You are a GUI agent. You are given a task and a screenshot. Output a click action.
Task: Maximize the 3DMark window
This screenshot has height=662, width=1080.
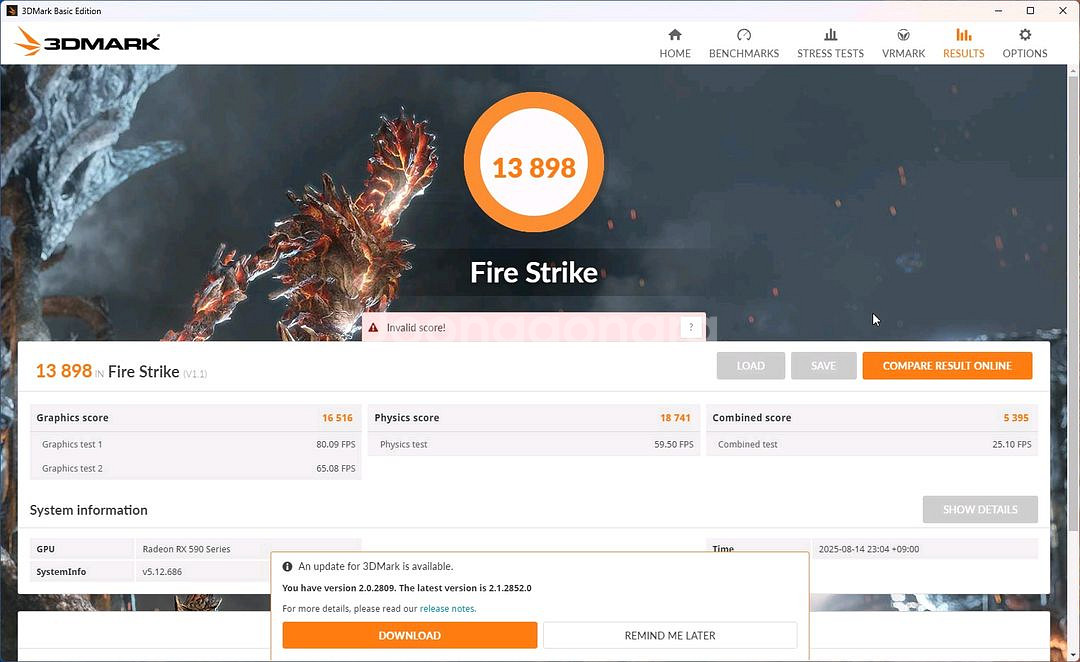[1030, 10]
